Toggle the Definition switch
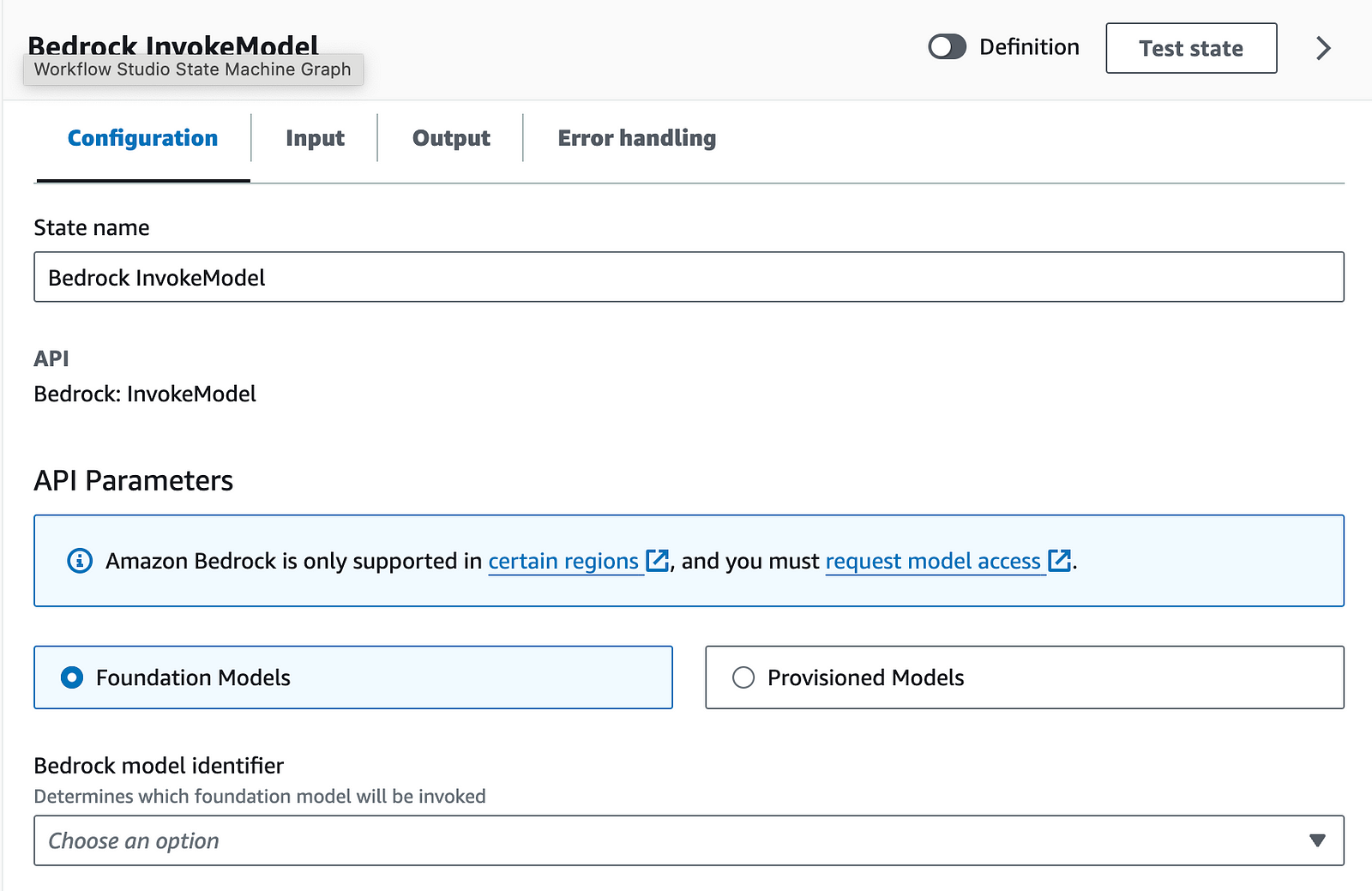The width and height of the screenshot is (1372, 891). tap(947, 47)
